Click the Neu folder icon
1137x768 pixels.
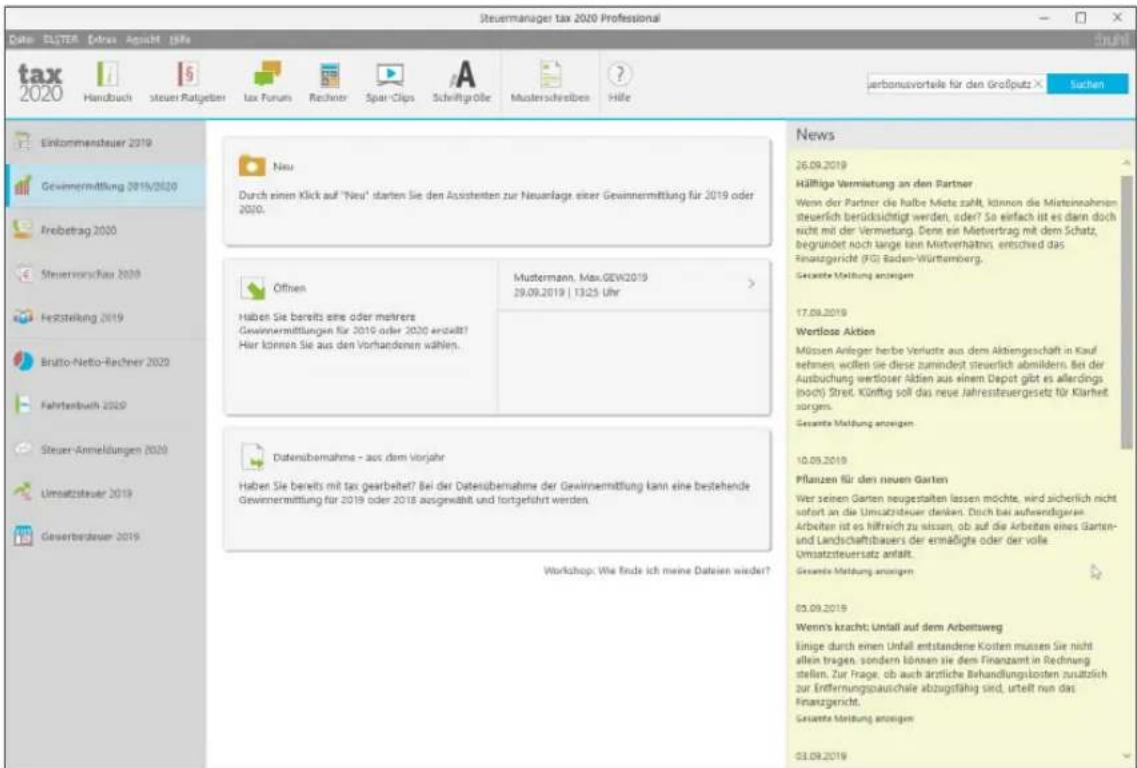252,166
